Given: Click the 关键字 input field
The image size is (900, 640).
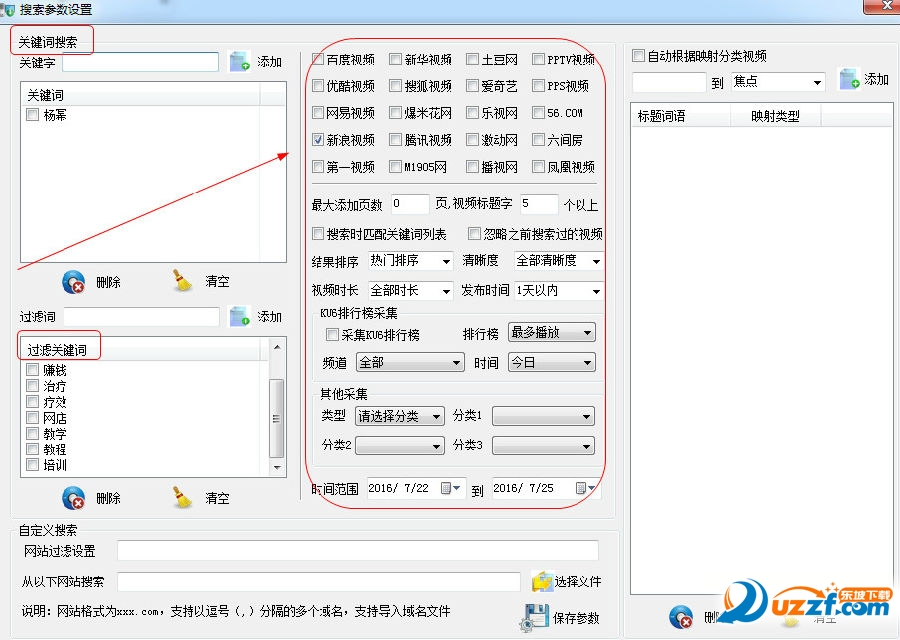Looking at the screenshot, I should pos(141,62).
